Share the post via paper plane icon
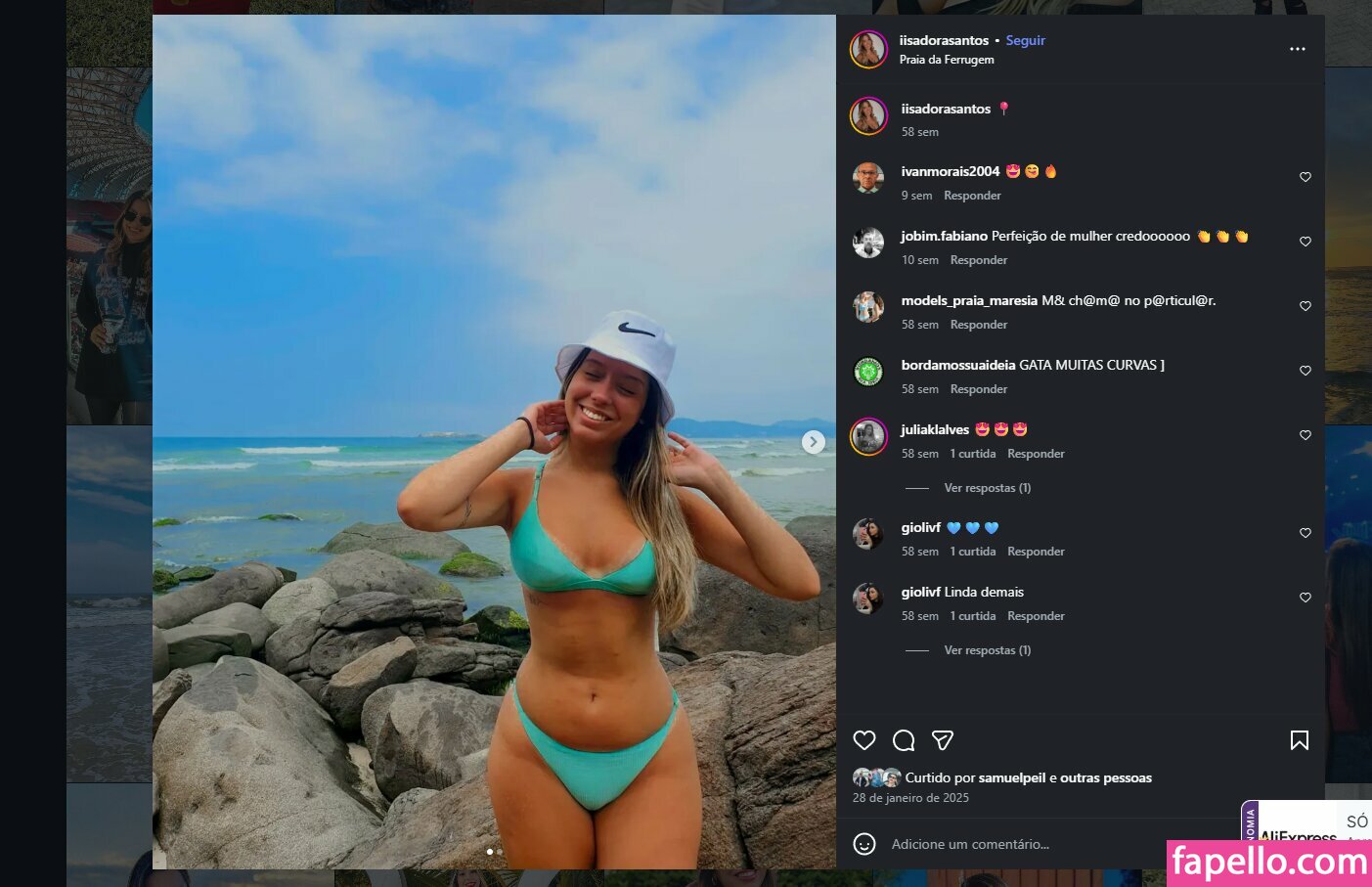This screenshot has width=1372, height=887. pos(943,740)
